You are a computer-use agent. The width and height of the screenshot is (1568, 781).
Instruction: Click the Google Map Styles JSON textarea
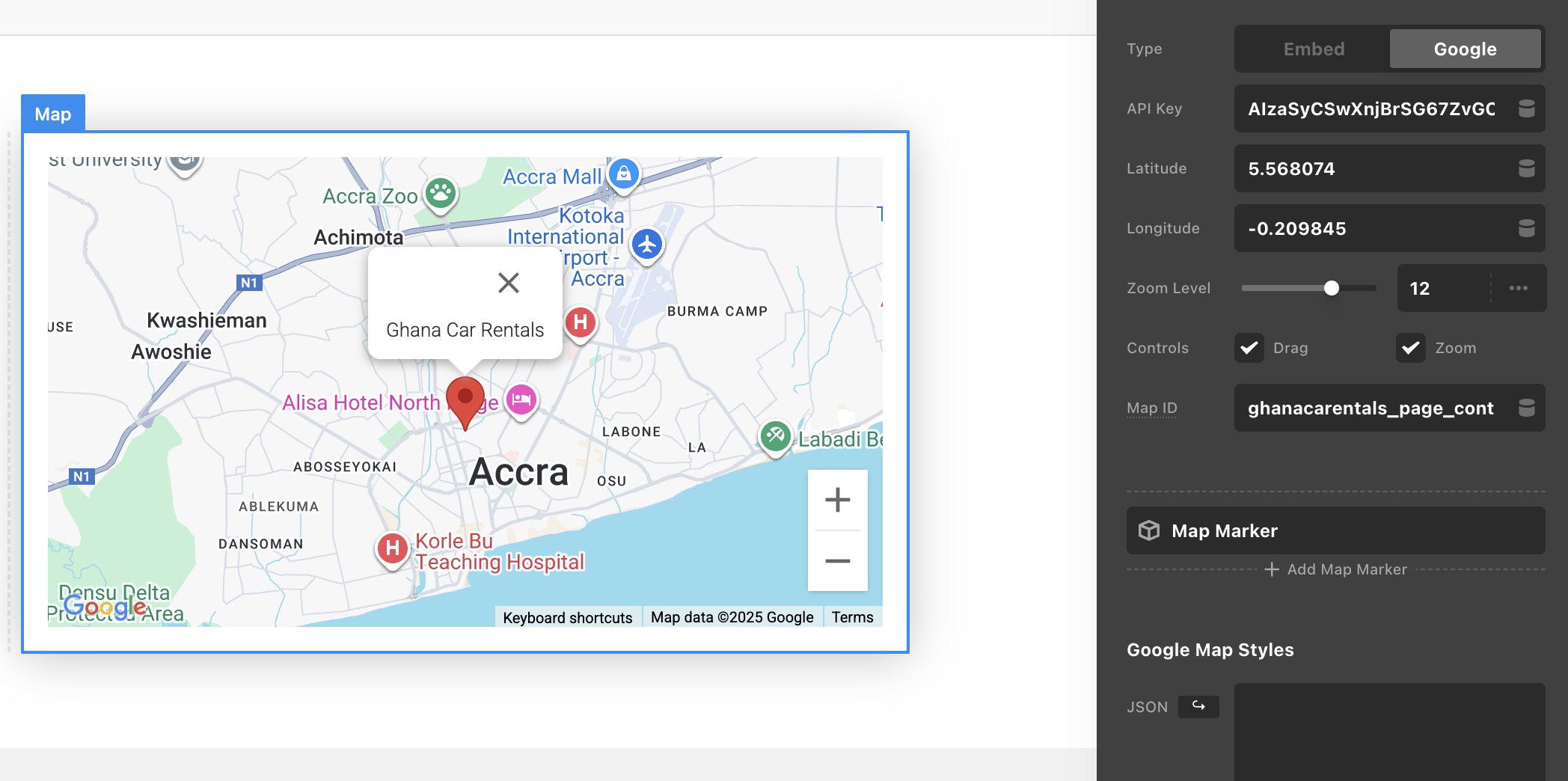(1389, 732)
